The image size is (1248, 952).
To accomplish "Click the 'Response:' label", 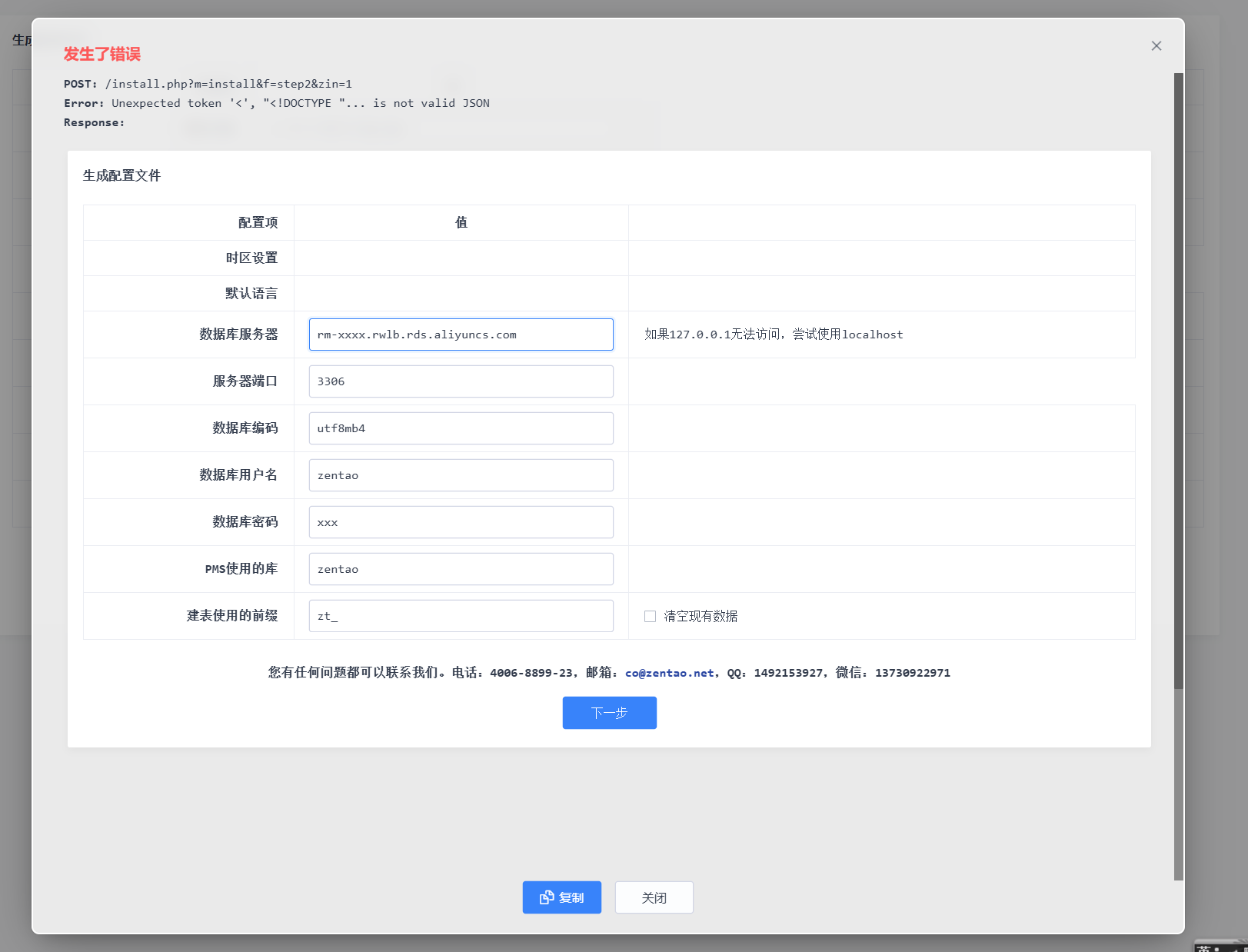I will pos(94,122).
